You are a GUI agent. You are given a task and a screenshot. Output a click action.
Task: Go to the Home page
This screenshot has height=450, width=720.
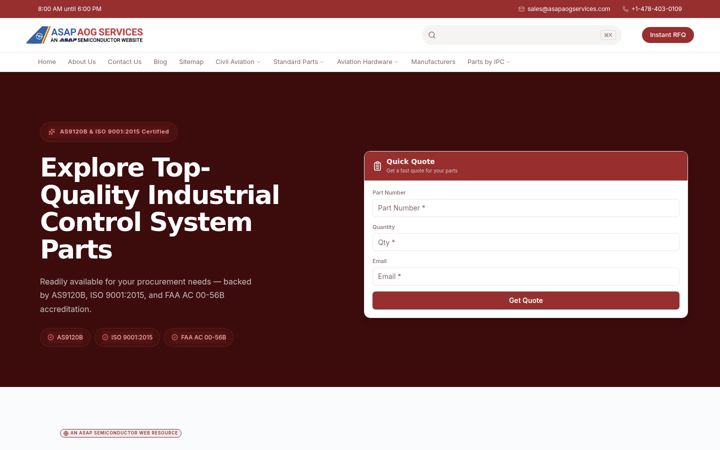(x=47, y=62)
